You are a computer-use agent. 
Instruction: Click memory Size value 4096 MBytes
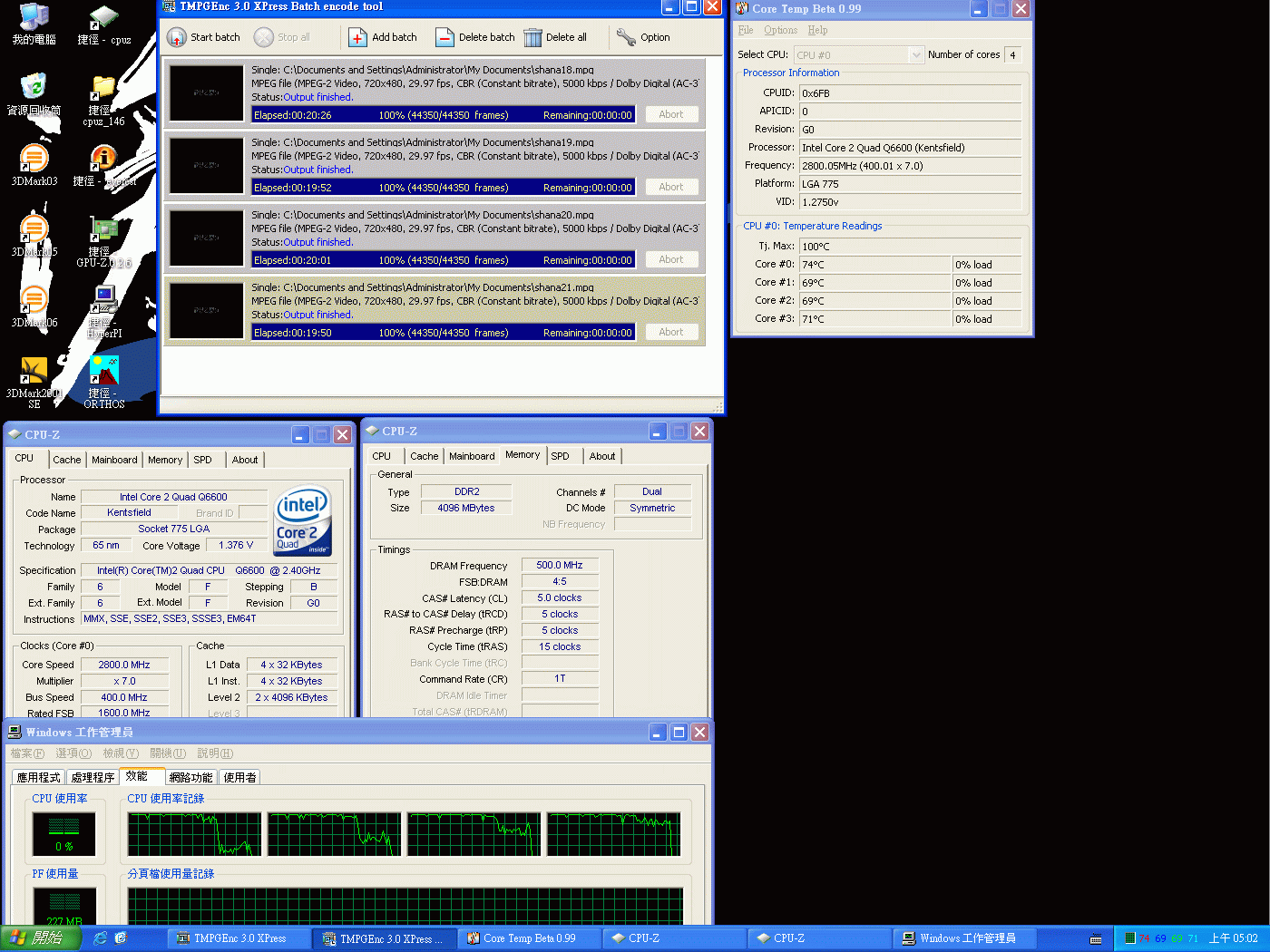tap(466, 508)
